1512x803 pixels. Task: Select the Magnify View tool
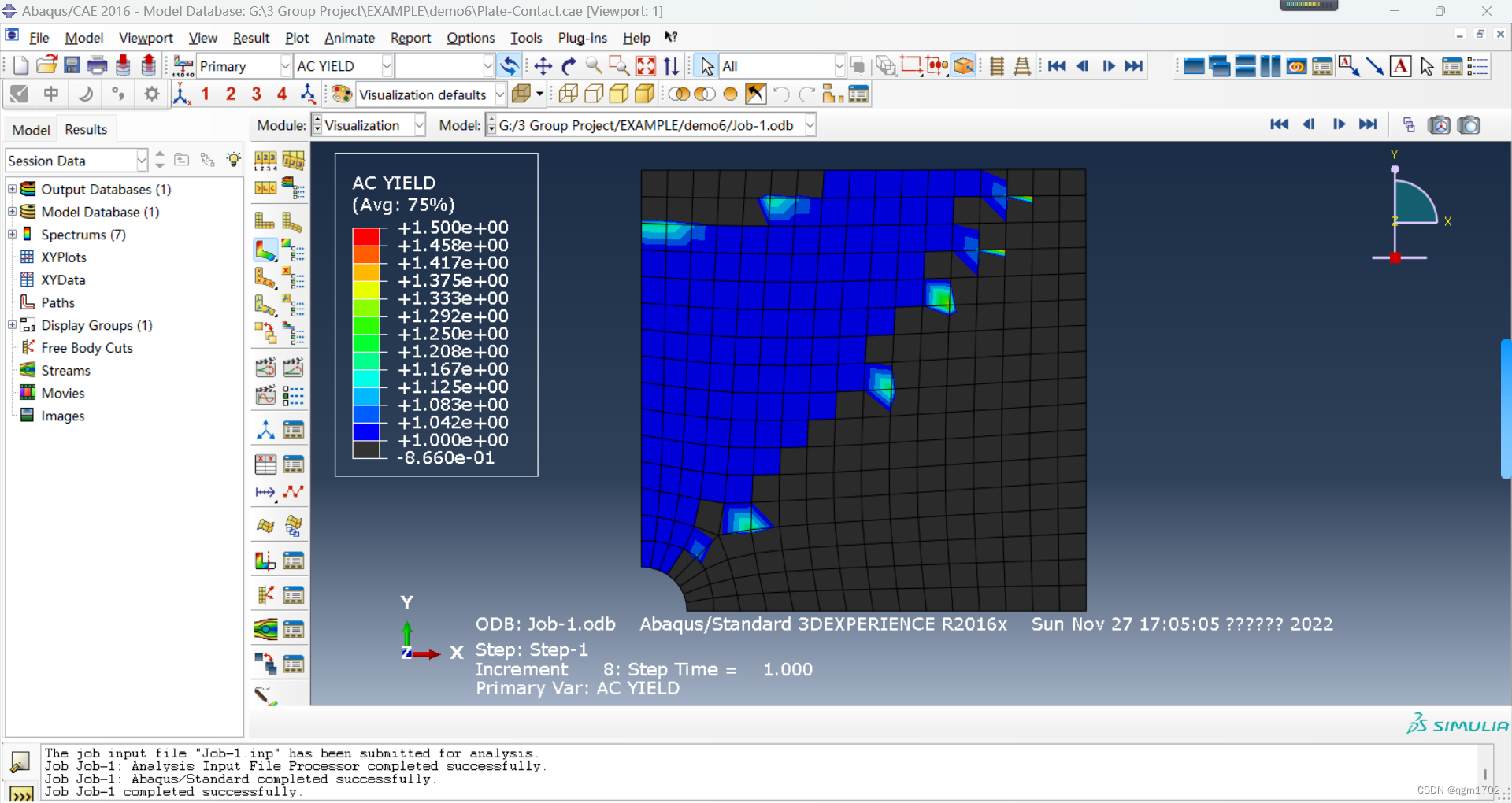point(594,66)
